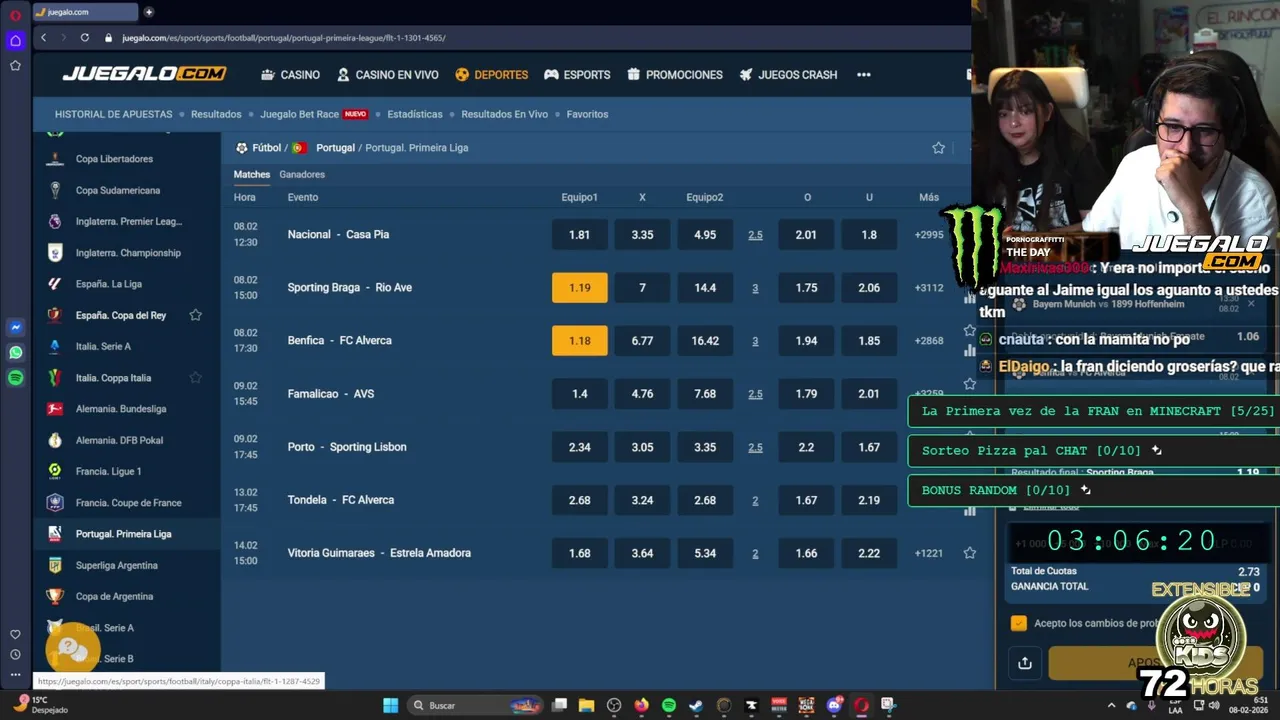Expand total line 2 for Tondela - FC Alverca
Image resolution: width=1280 pixels, height=720 pixels.
click(755, 500)
